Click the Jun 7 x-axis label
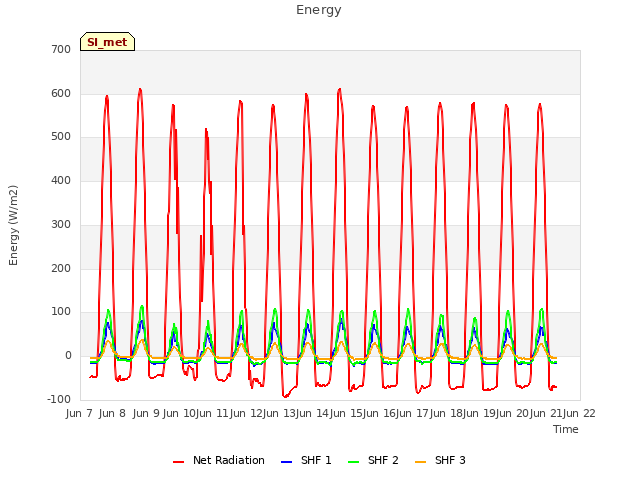640x480 pixels. tap(79, 413)
